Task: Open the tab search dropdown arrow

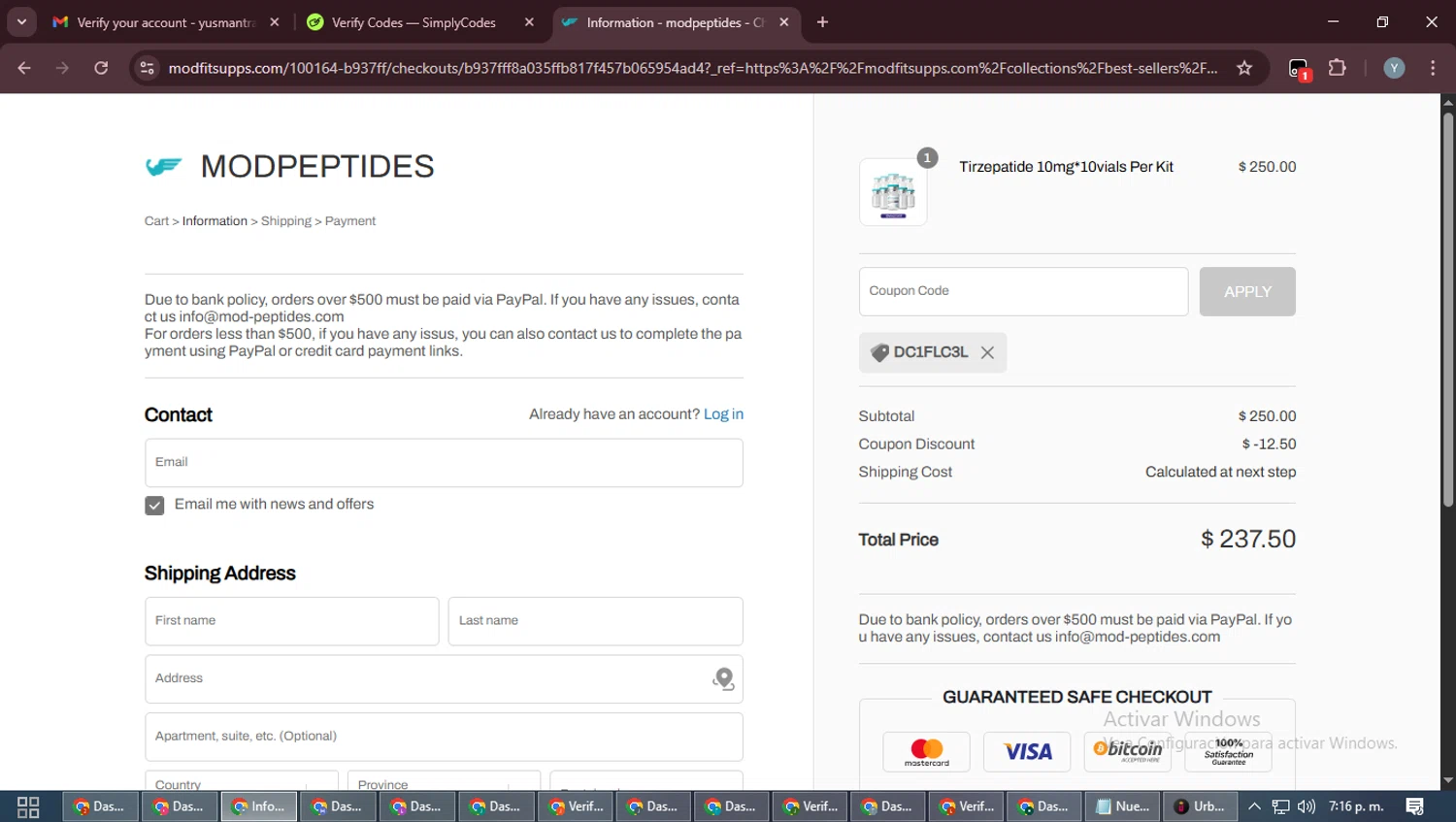Action: pos(21,21)
